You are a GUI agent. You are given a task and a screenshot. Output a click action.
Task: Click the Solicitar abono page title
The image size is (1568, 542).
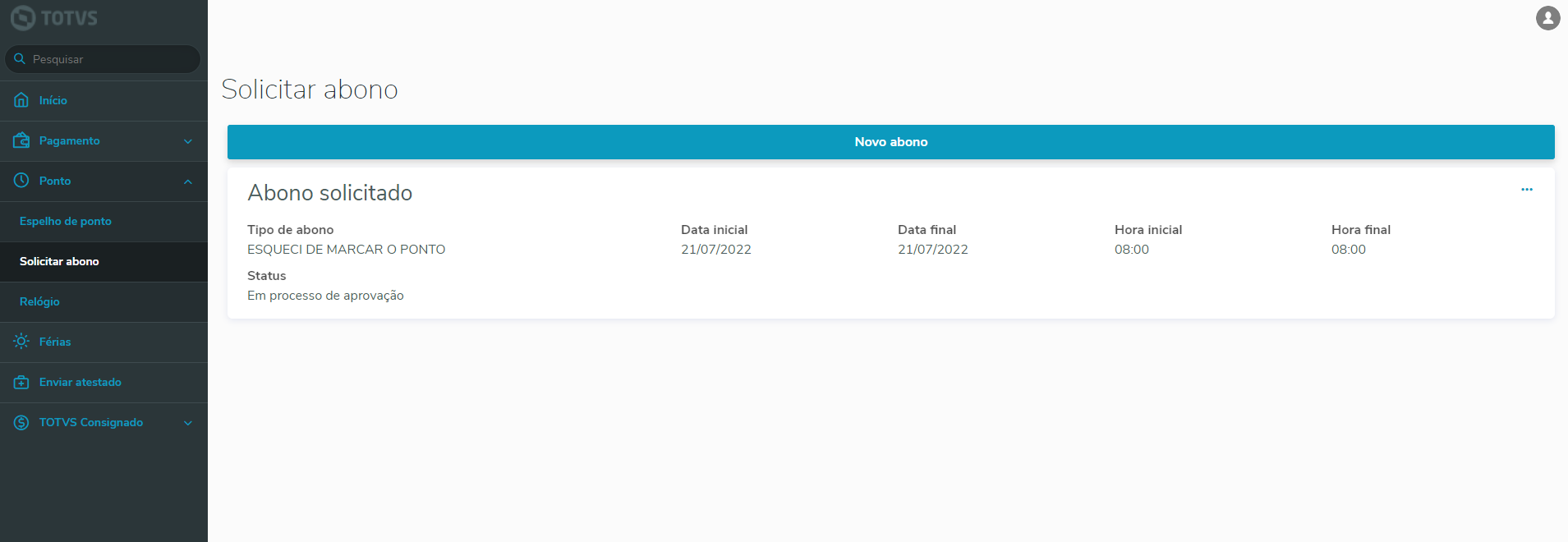(x=310, y=90)
